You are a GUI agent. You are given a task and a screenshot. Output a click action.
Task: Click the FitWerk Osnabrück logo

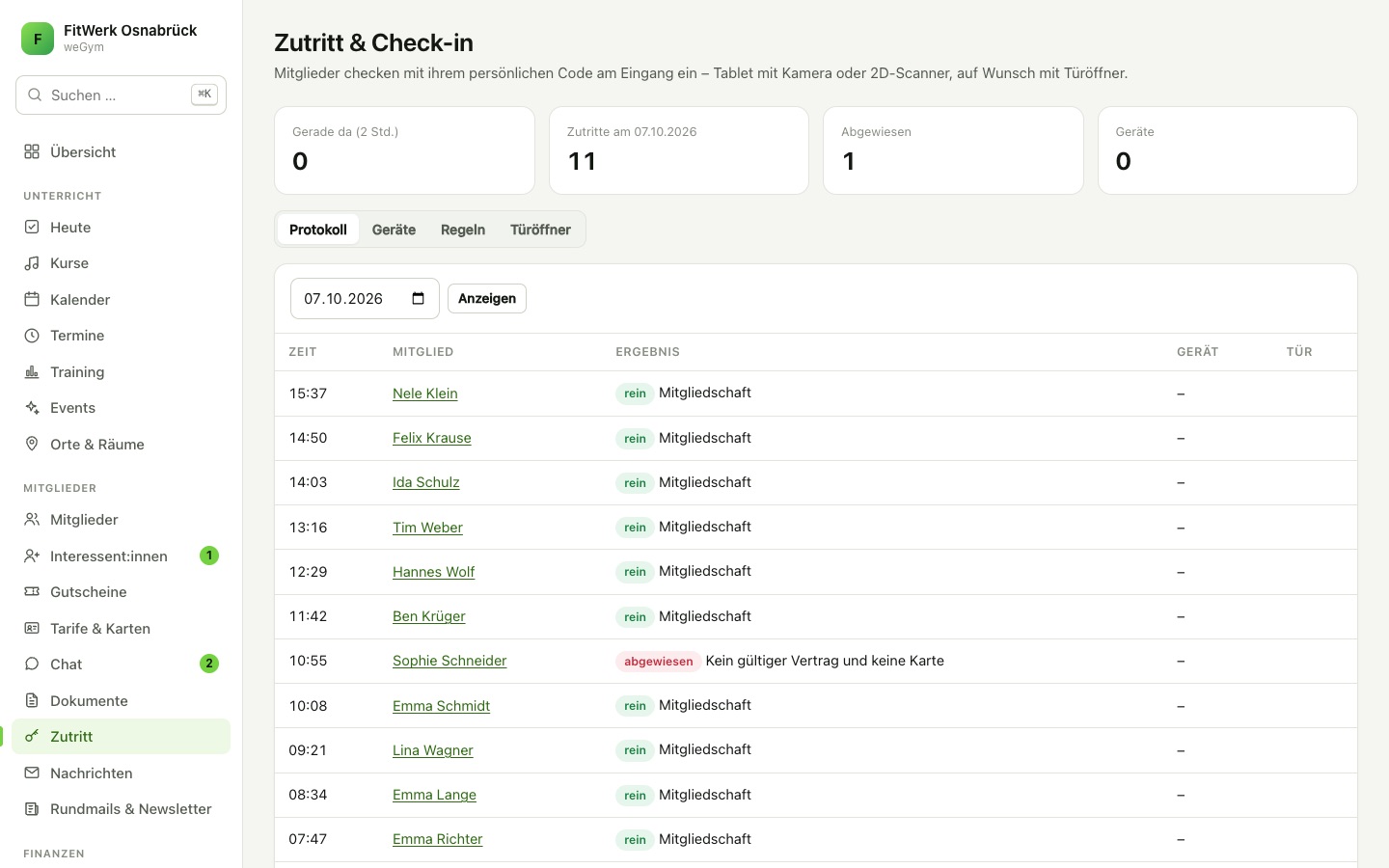click(38, 39)
